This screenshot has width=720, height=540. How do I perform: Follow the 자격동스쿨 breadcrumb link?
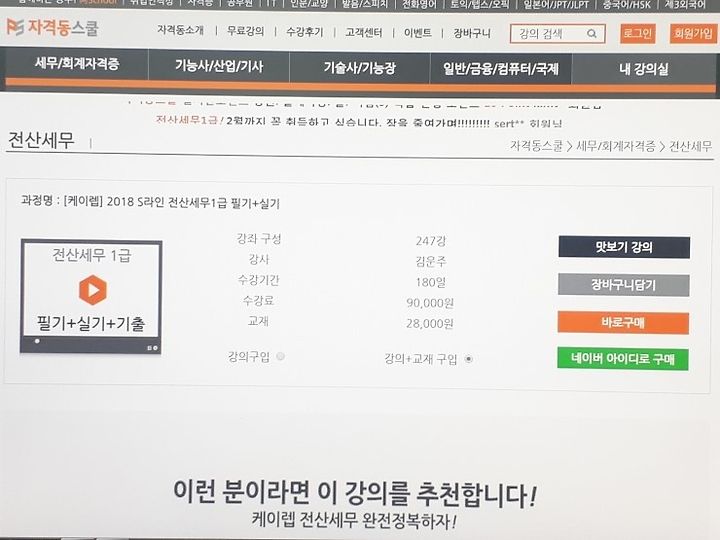coord(536,146)
